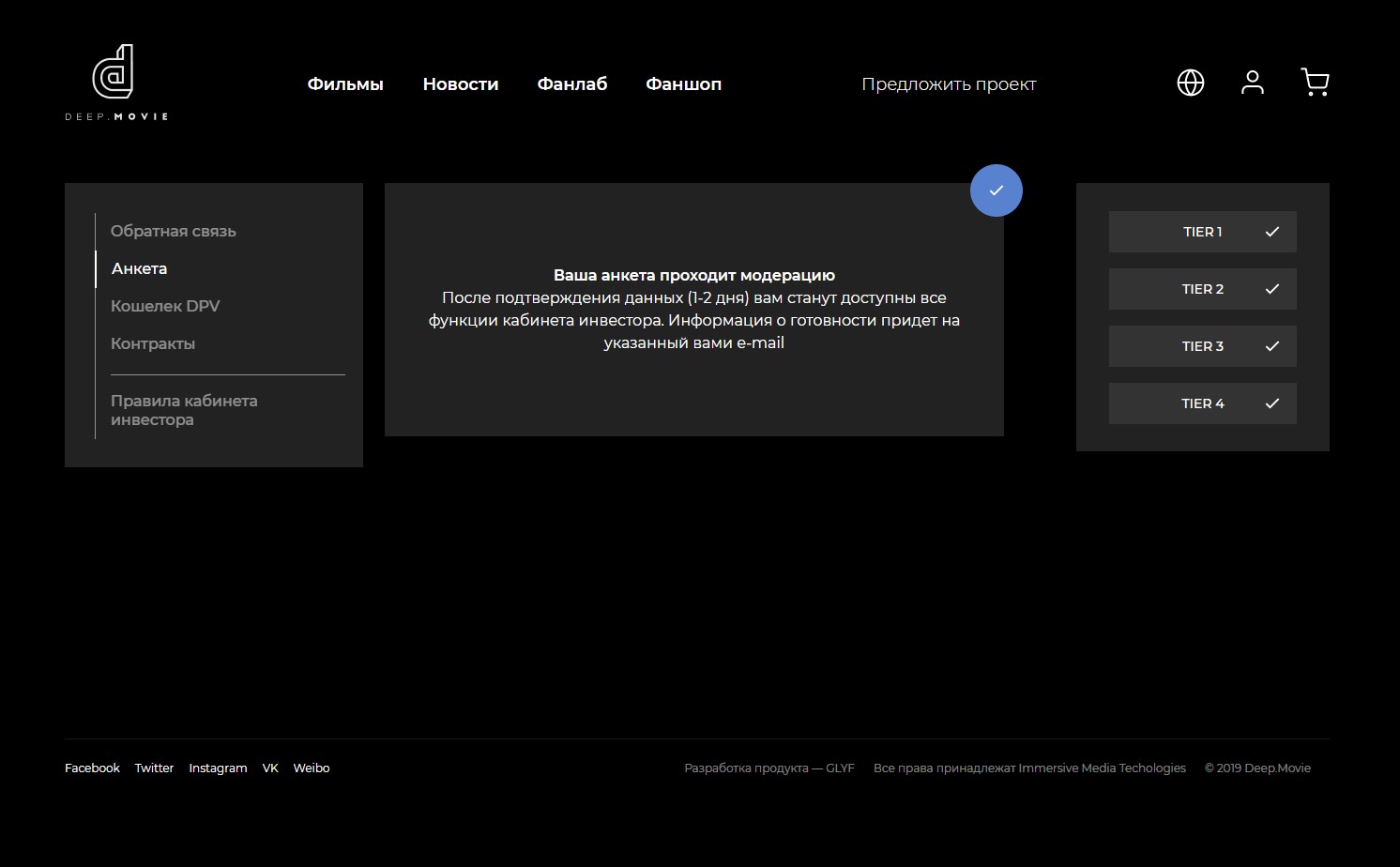Image resolution: width=1400 pixels, height=867 pixels.
Task: Click Предложить проект link
Action: pyautogui.click(x=949, y=84)
